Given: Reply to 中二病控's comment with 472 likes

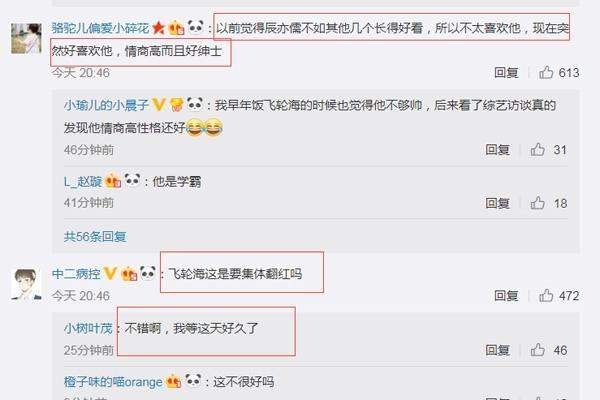Looking at the screenshot, I should [x=506, y=296].
